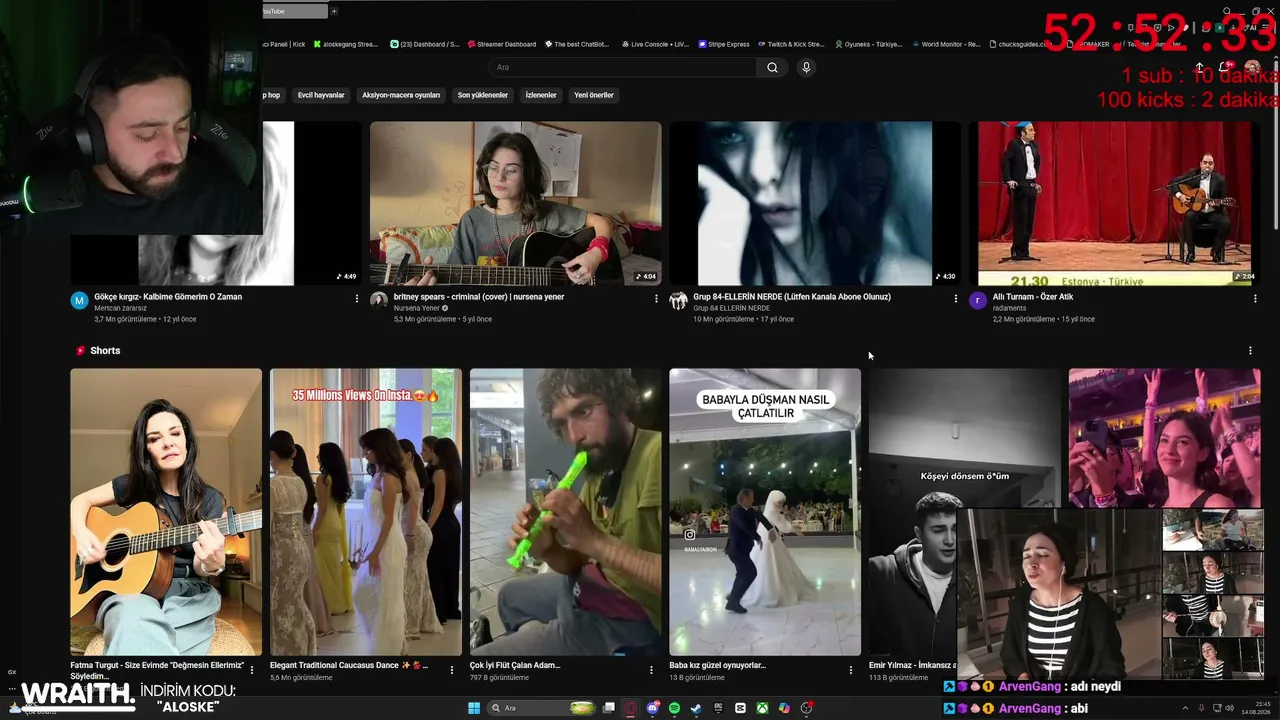Open the green flute player short thumbnail

(x=566, y=512)
